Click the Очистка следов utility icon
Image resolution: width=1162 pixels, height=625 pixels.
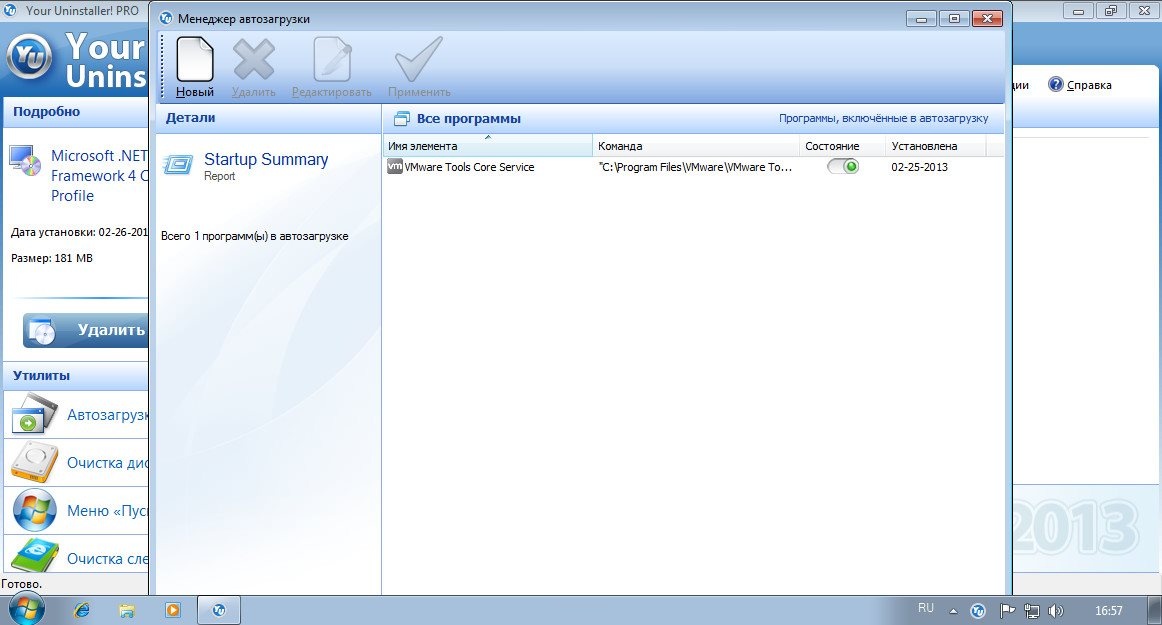point(34,555)
